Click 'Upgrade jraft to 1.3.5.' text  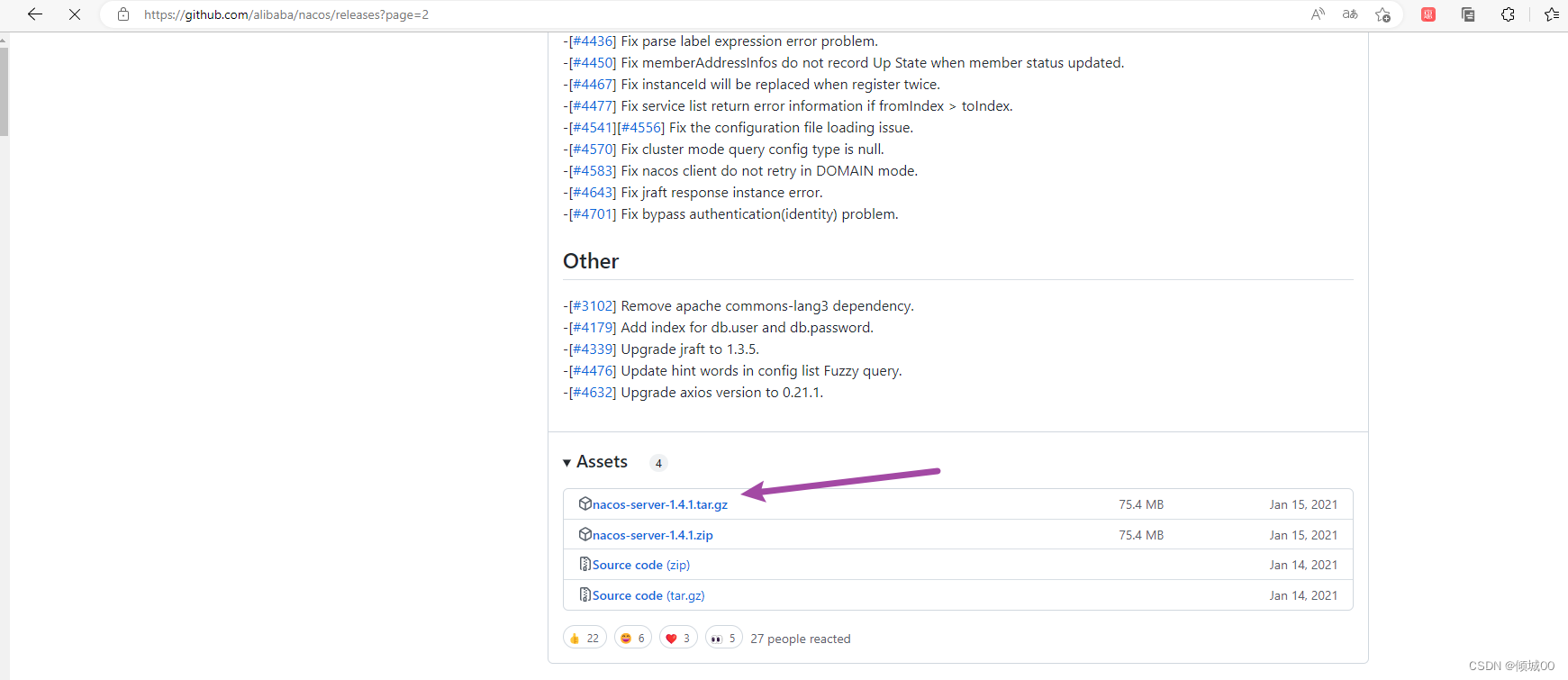690,349
